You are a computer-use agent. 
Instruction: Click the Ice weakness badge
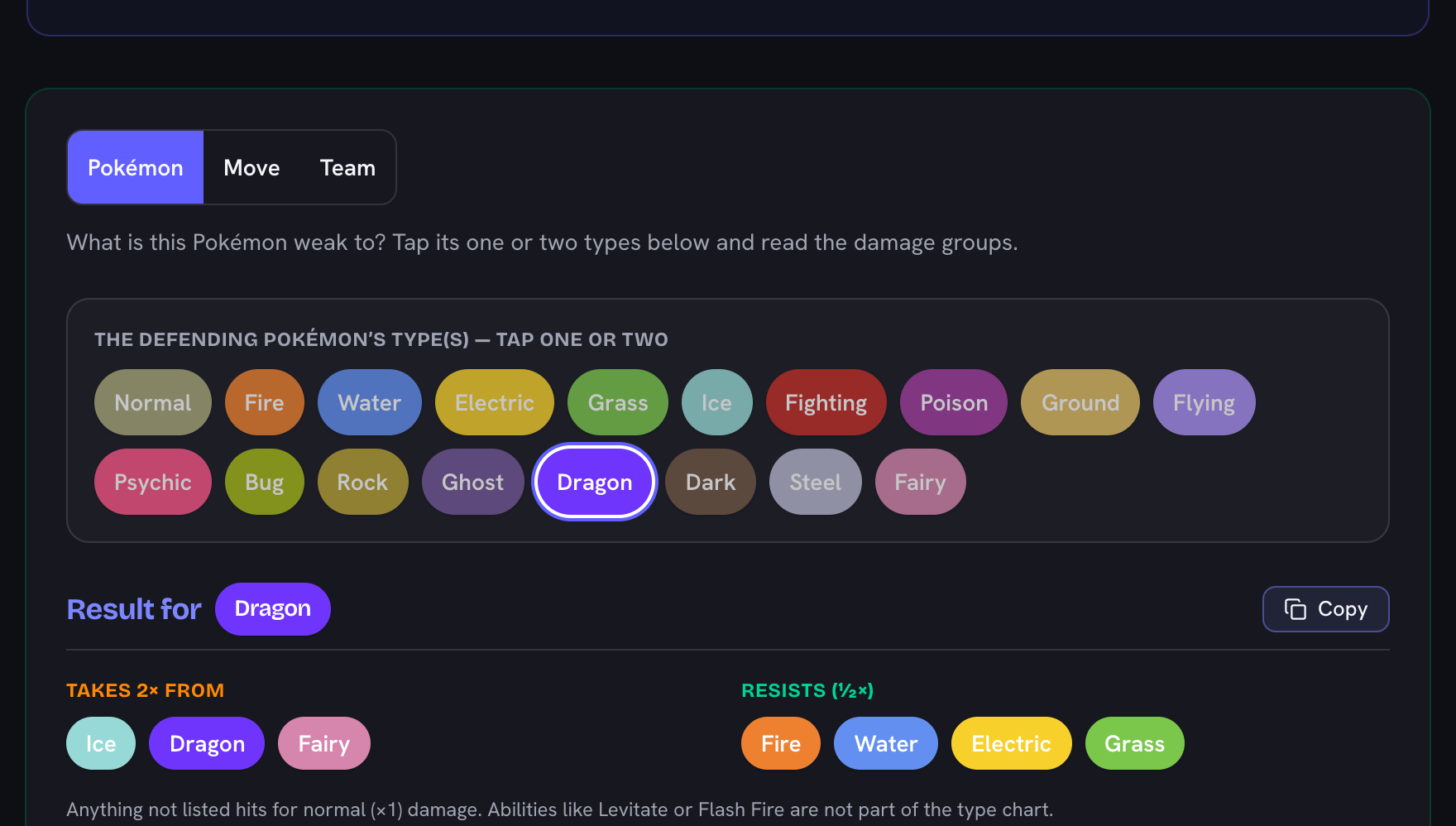(x=101, y=743)
